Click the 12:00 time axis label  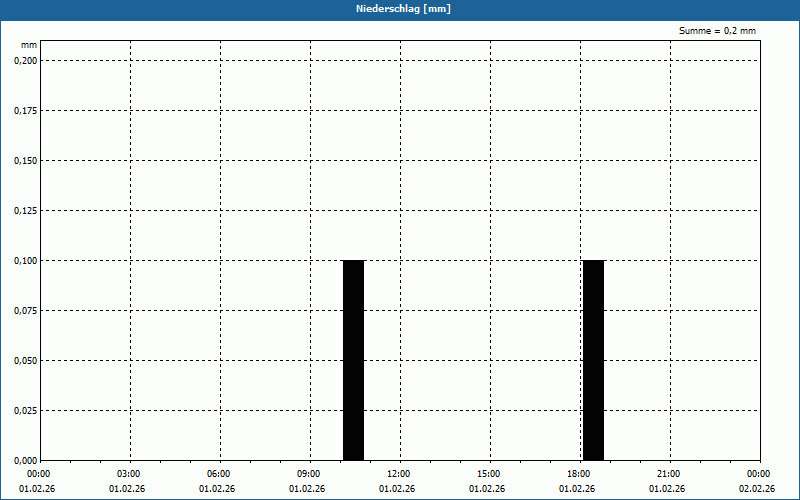coord(399,474)
